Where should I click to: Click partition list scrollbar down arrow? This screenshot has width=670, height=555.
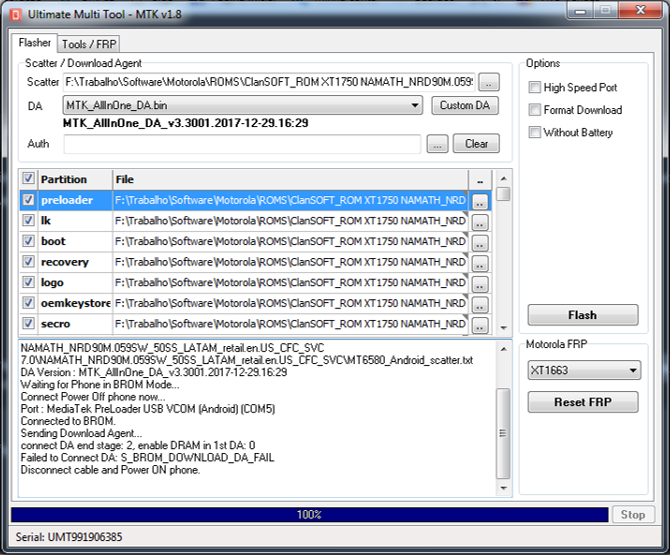pyautogui.click(x=504, y=328)
